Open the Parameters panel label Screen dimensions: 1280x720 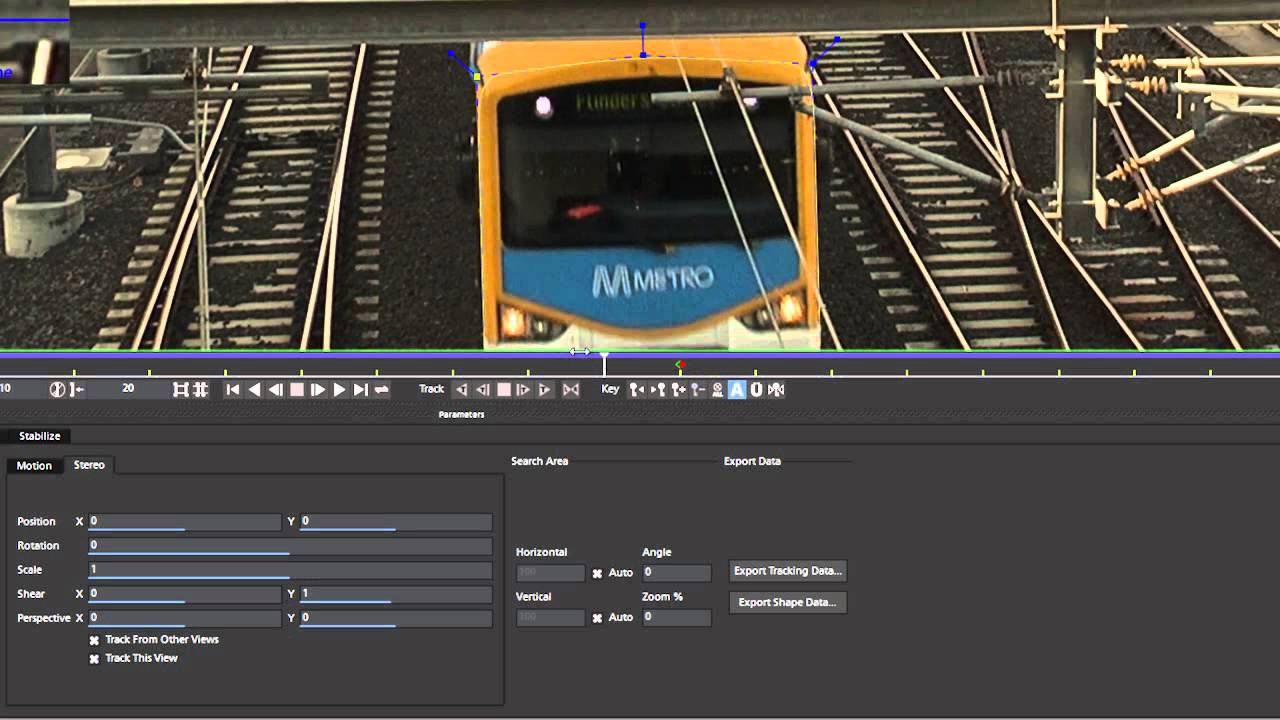click(461, 414)
